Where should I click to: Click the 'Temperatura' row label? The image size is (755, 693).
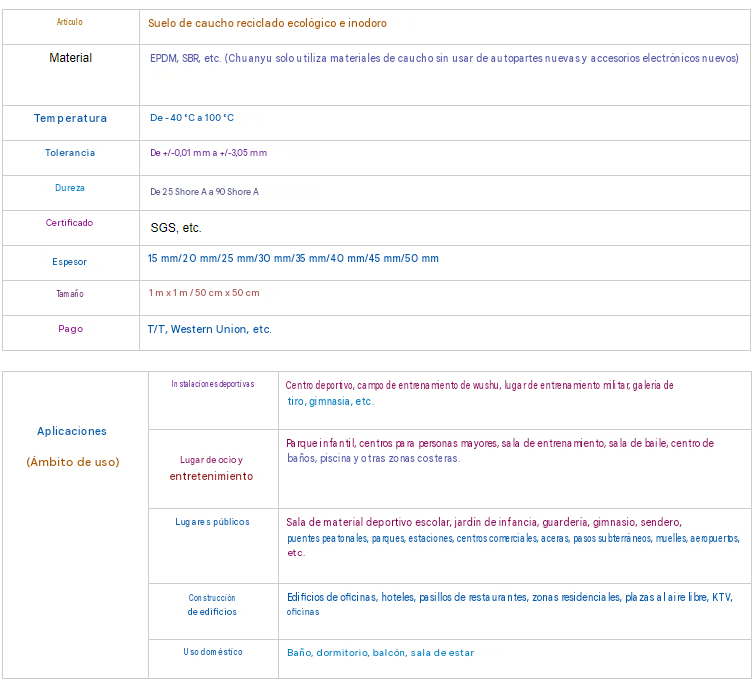click(70, 118)
